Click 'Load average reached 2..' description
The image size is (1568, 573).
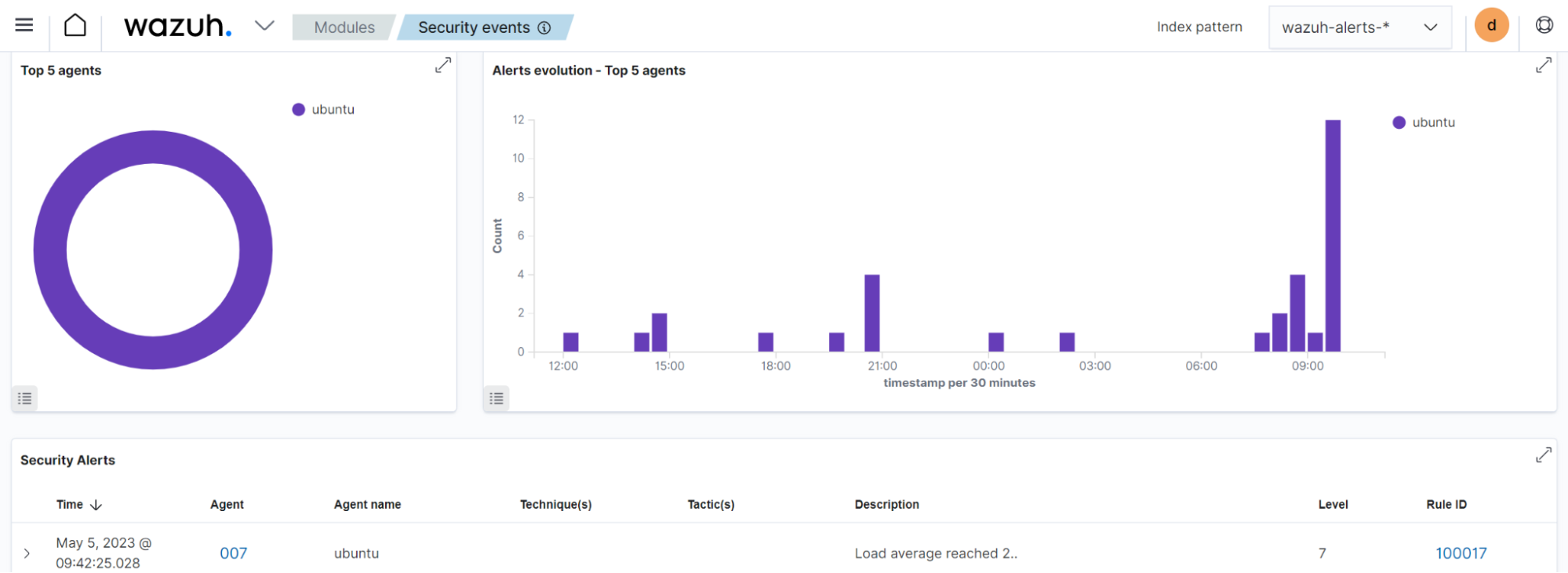click(936, 553)
